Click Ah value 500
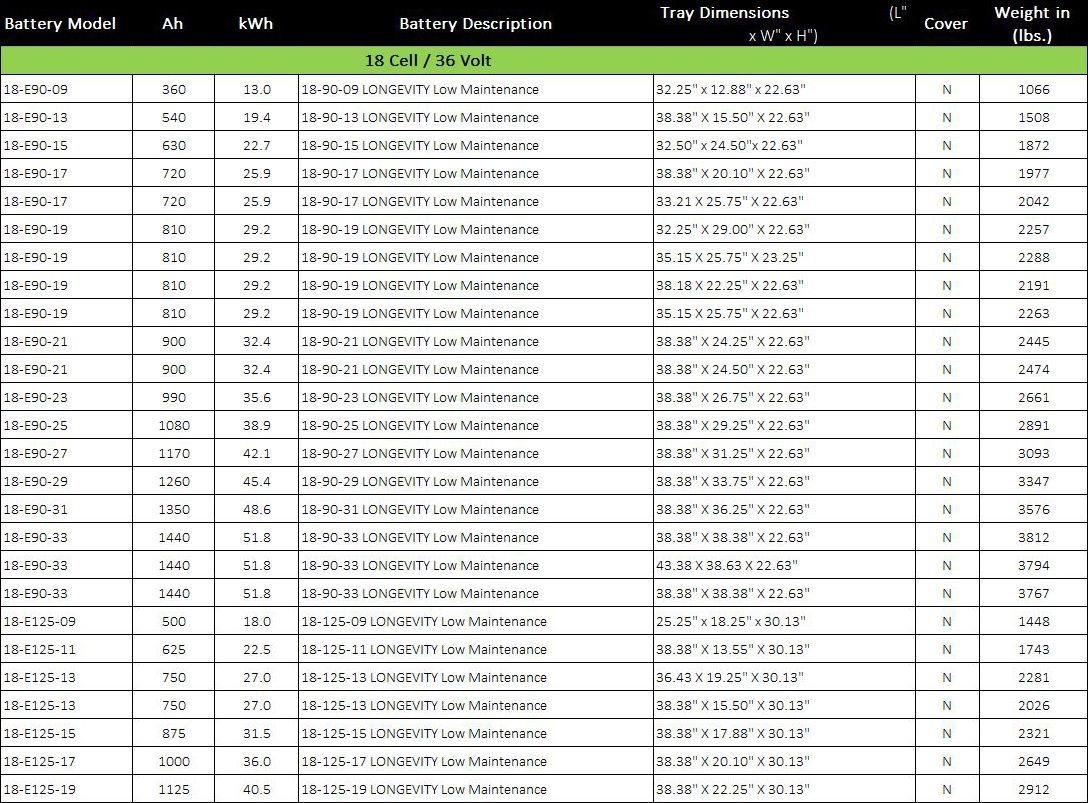 tap(173, 621)
